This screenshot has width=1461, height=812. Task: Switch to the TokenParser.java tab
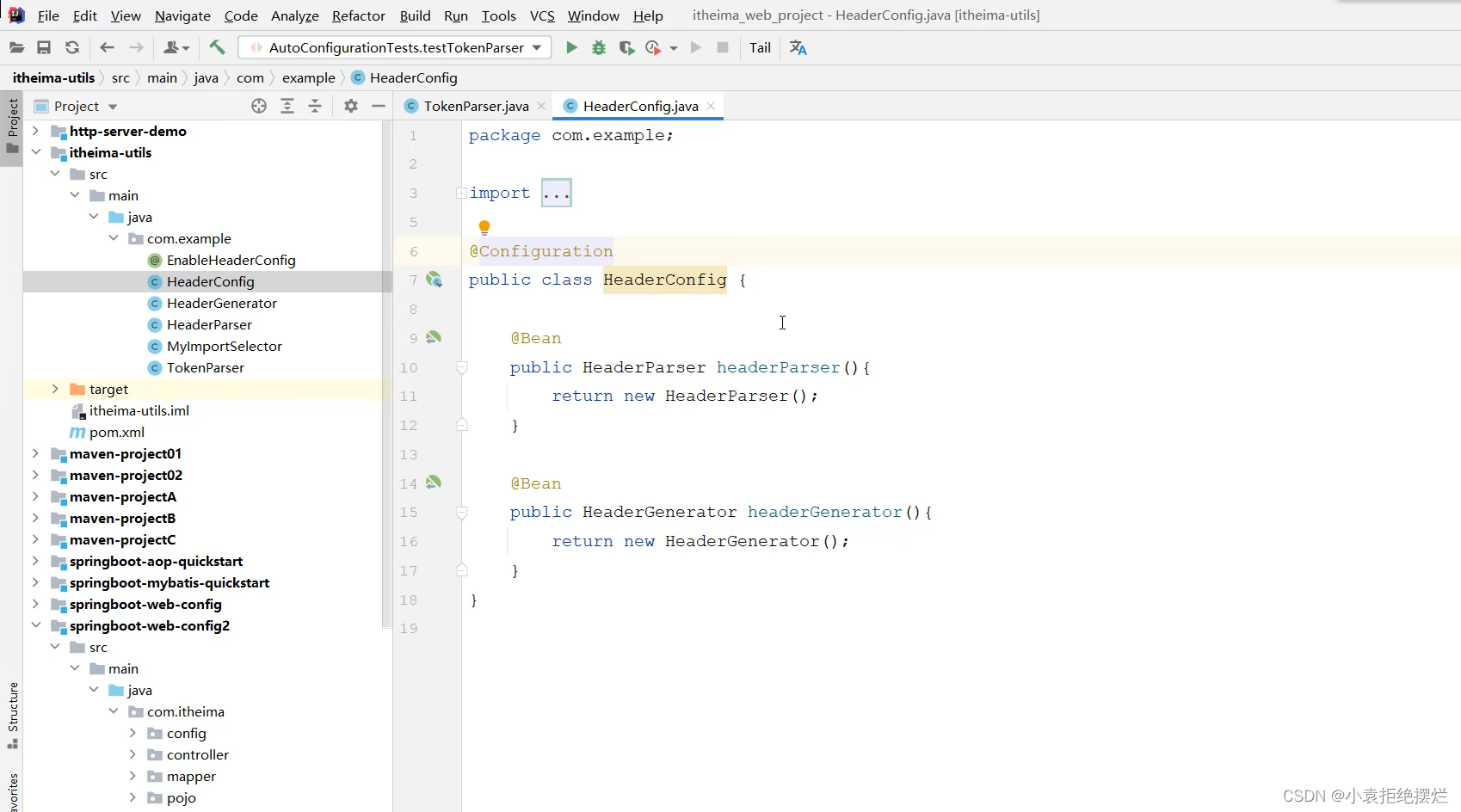[x=476, y=106]
